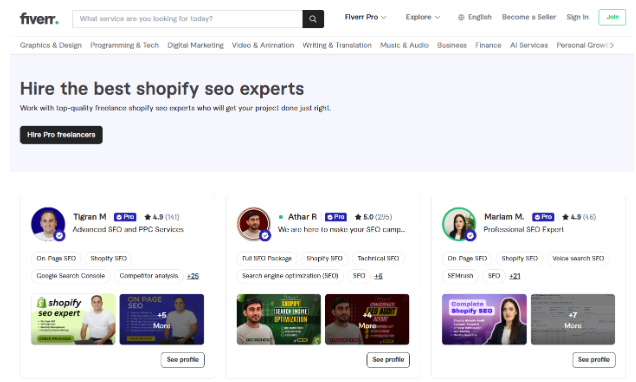Select Full SEO Package tag
This screenshot has width=636, height=382.
267,258
